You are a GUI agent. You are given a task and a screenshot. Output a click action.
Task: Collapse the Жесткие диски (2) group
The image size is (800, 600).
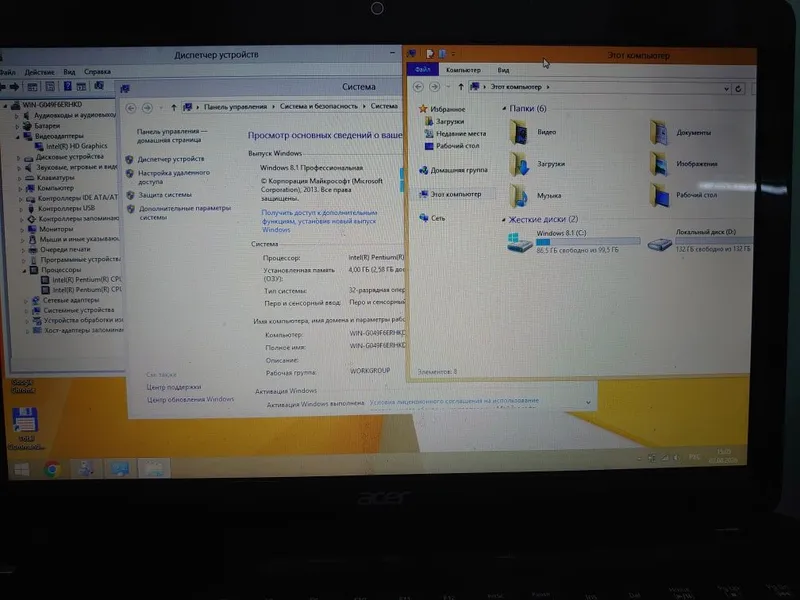click(x=504, y=220)
